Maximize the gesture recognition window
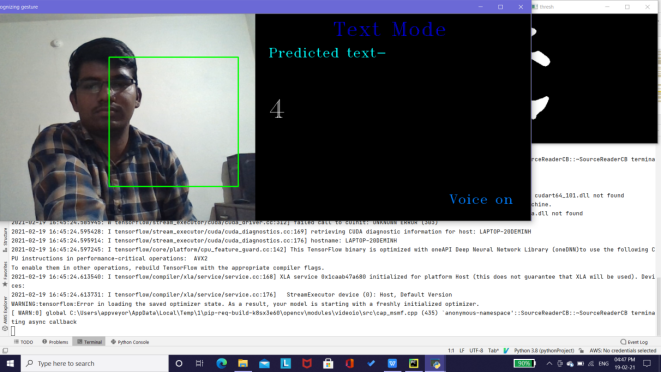Screen dimensions: 661x372 pyautogui.click(x=500, y=7)
